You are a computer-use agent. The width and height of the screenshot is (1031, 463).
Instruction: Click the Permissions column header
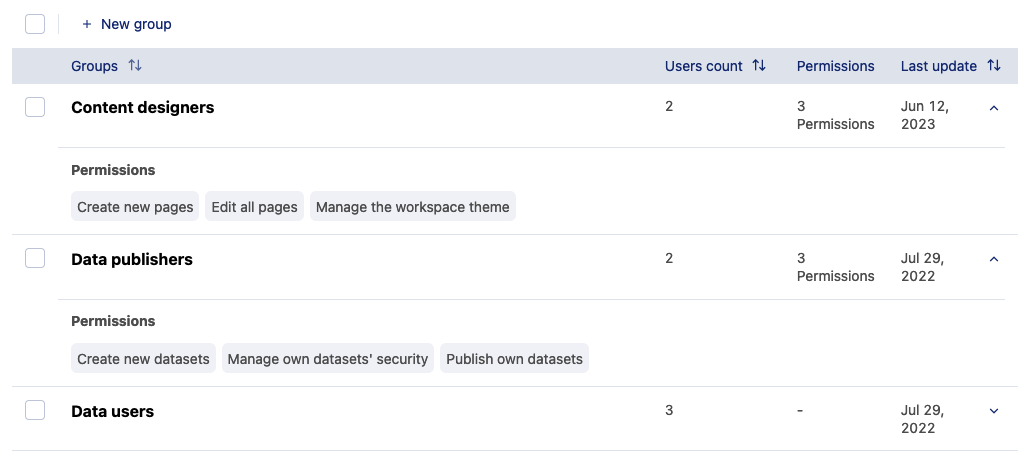point(835,66)
